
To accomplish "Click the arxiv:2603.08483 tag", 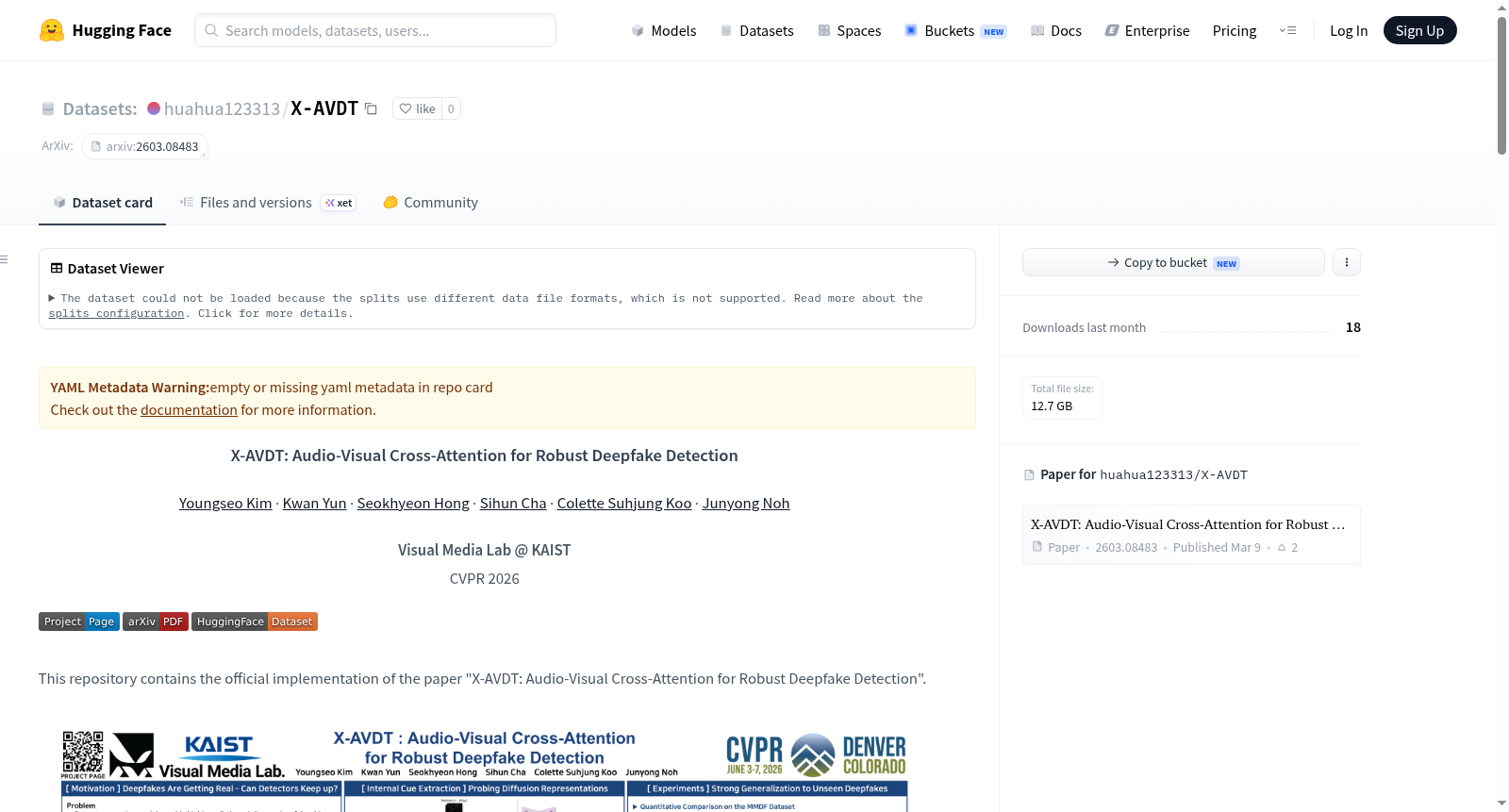I will (x=144, y=147).
